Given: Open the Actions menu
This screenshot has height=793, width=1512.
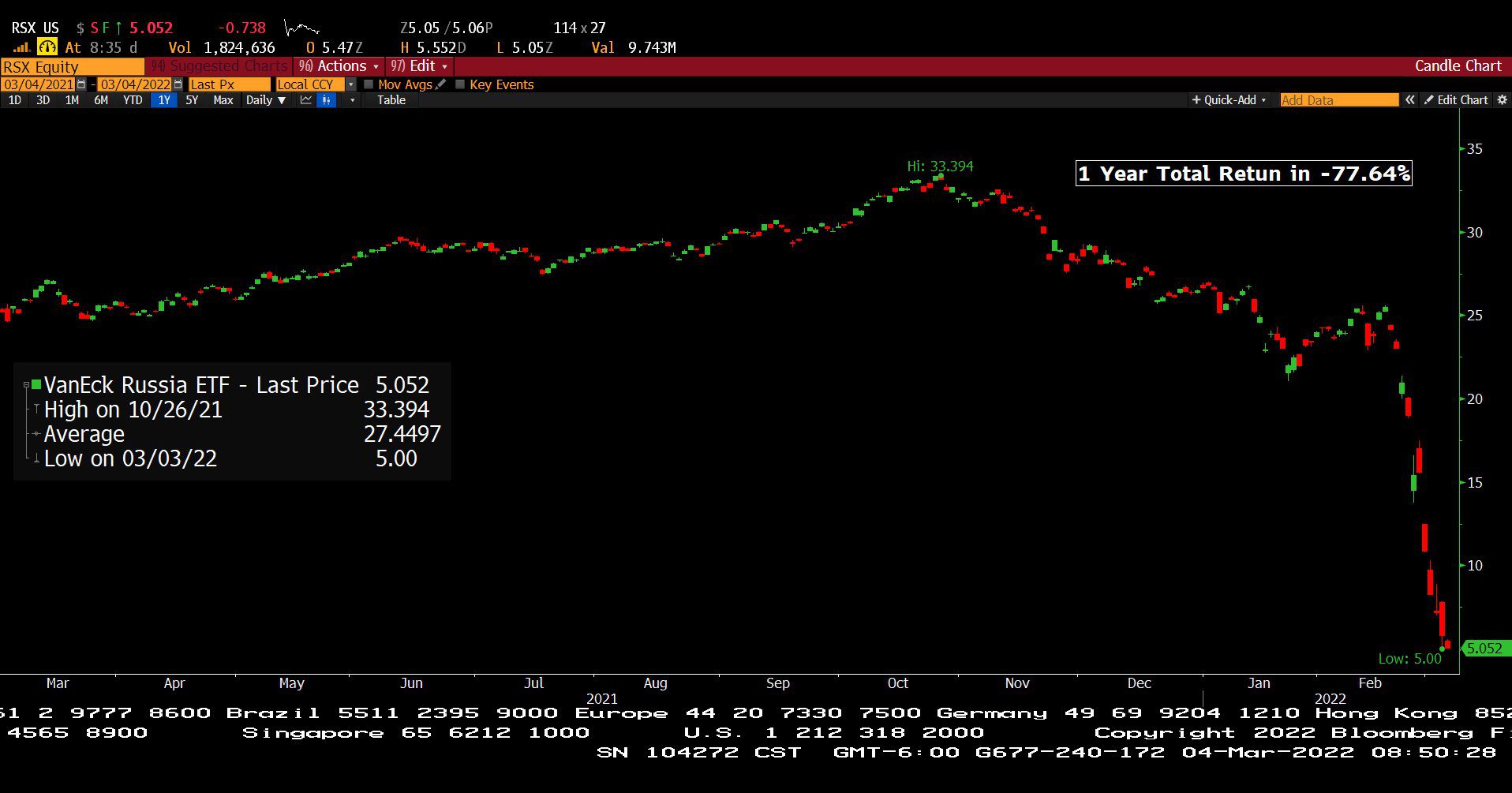Looking at the screenshot, I should coord(339,66).
